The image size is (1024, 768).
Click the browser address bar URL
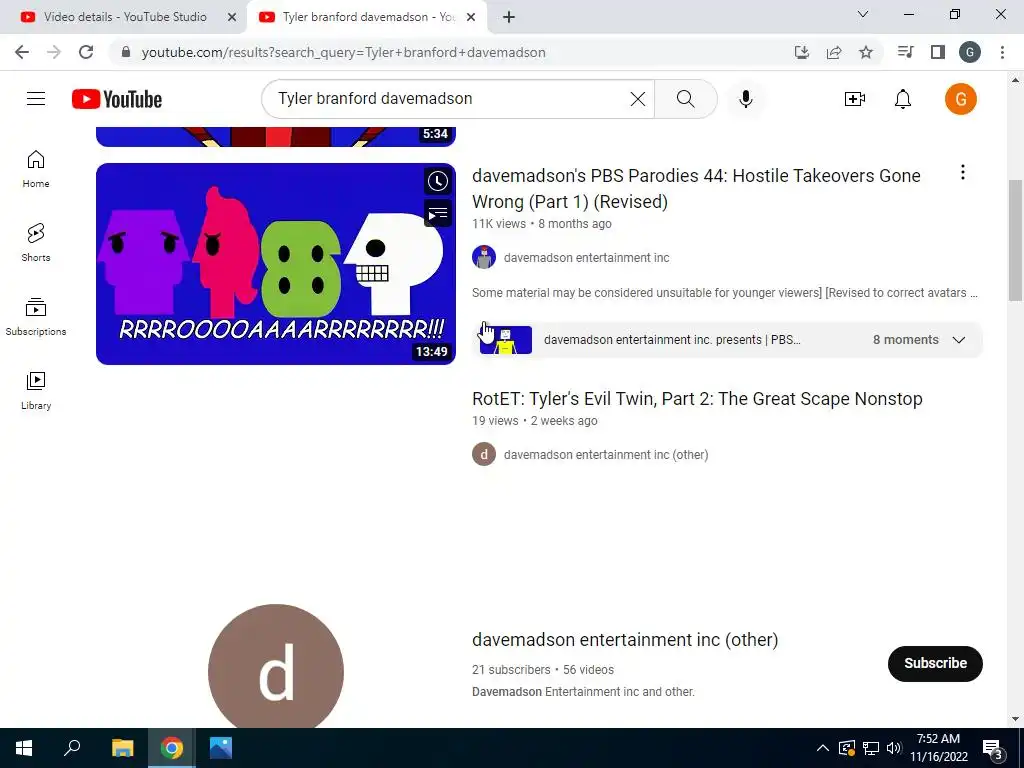click(344, 52)
